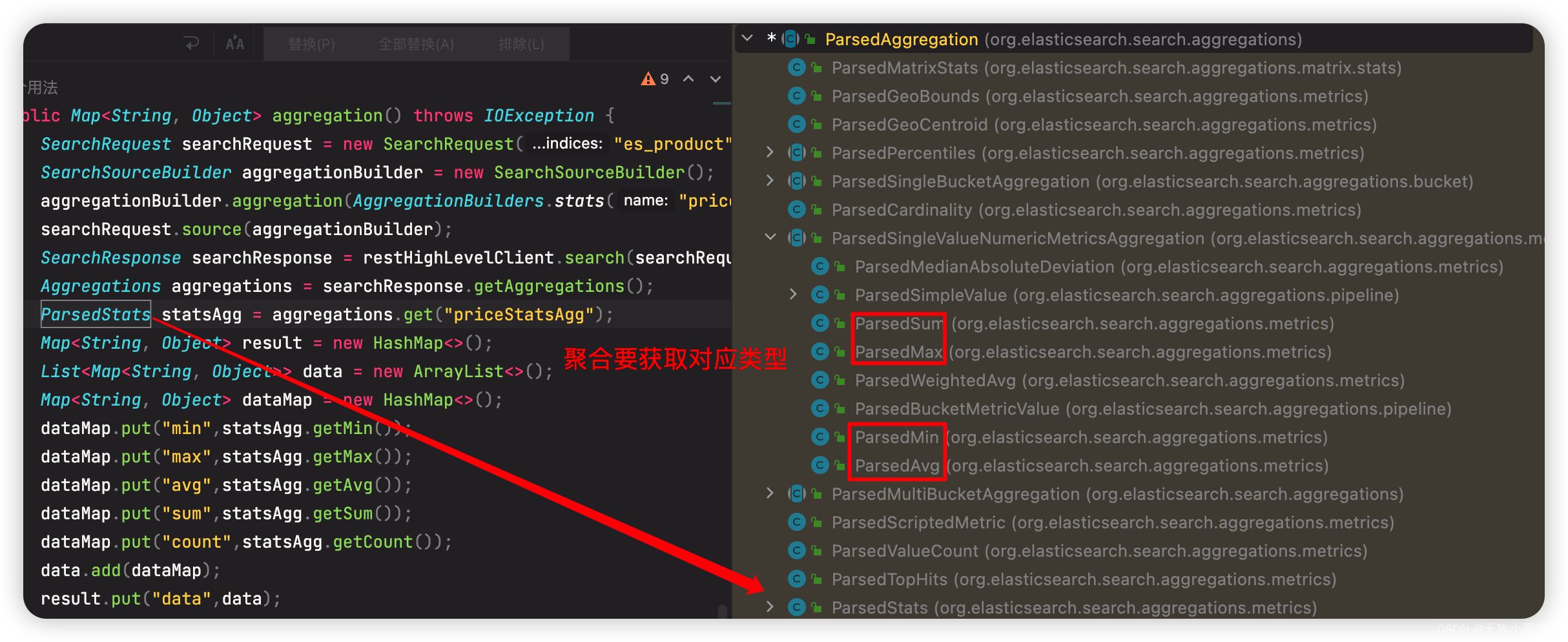
Task: Click class icon beside ParsedTopHits
Action: click(797, 579)
